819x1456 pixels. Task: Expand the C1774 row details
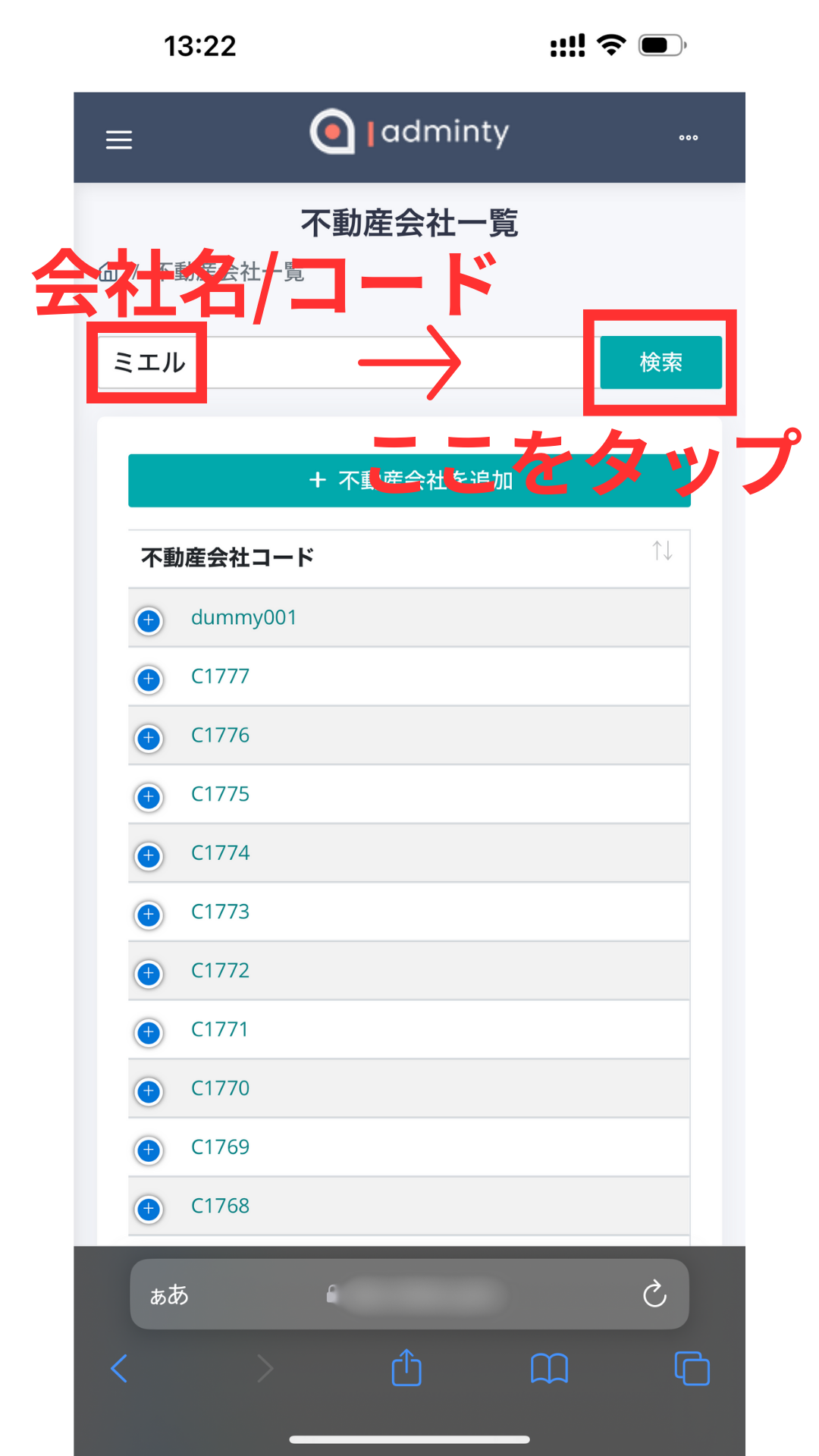click(149, 855)
